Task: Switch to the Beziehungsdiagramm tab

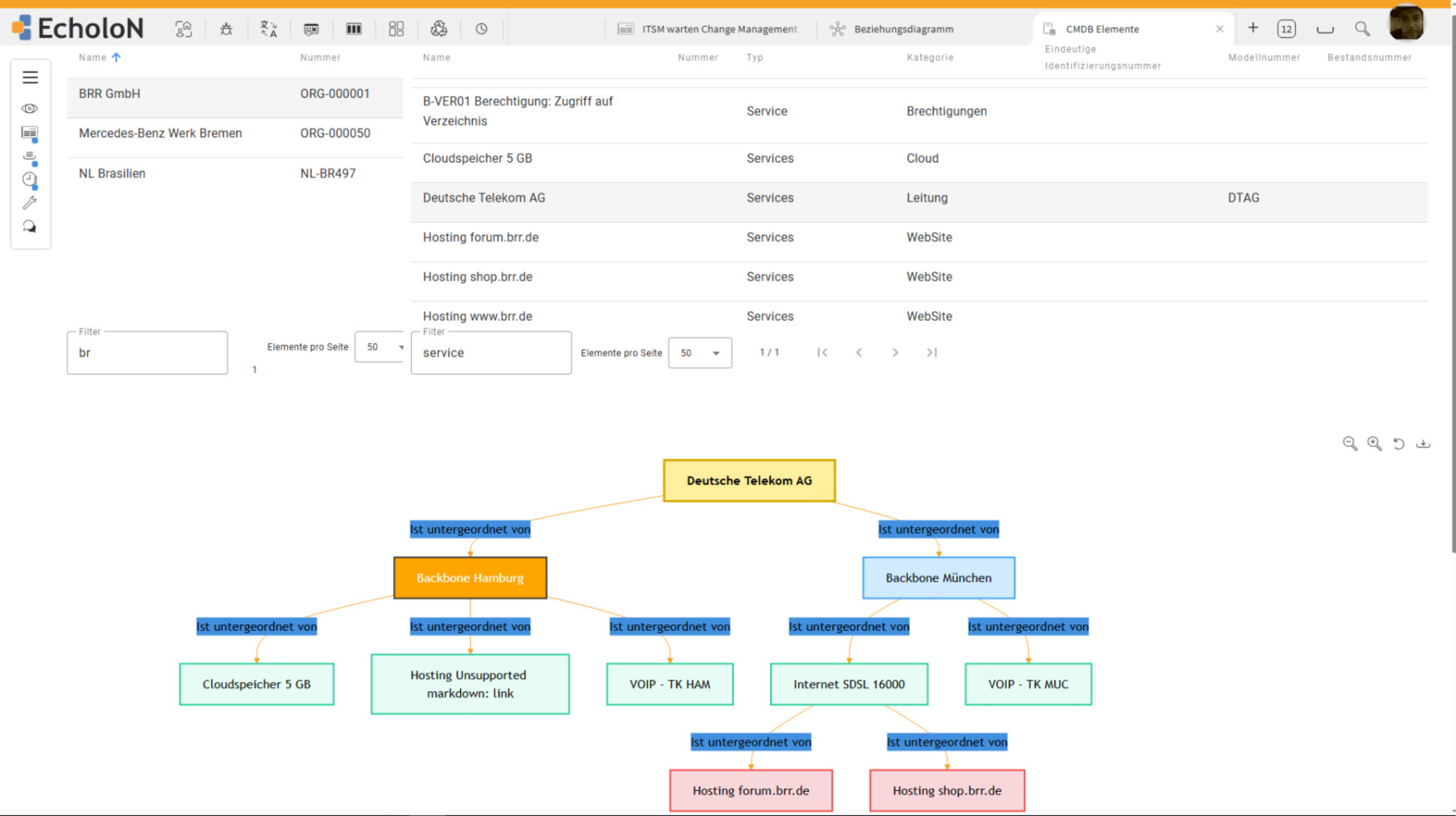Action: 892,29
